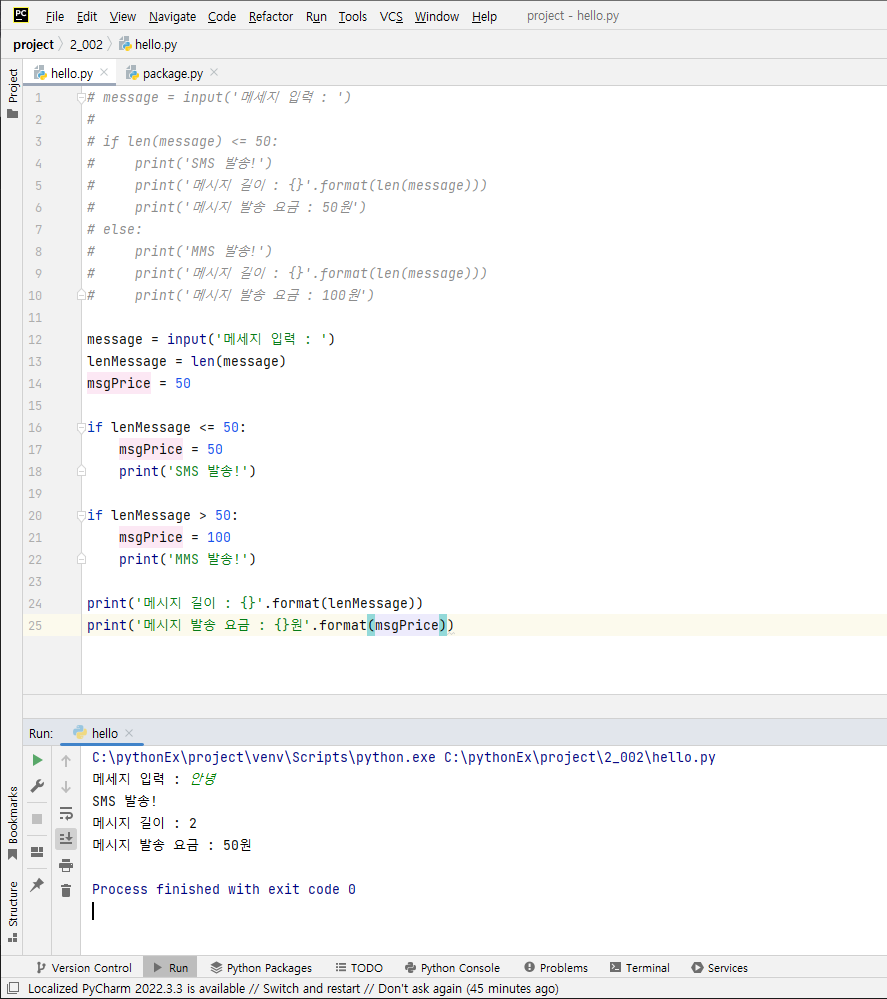
Task: Click the project breadcrumb
Action: [33, 45]
